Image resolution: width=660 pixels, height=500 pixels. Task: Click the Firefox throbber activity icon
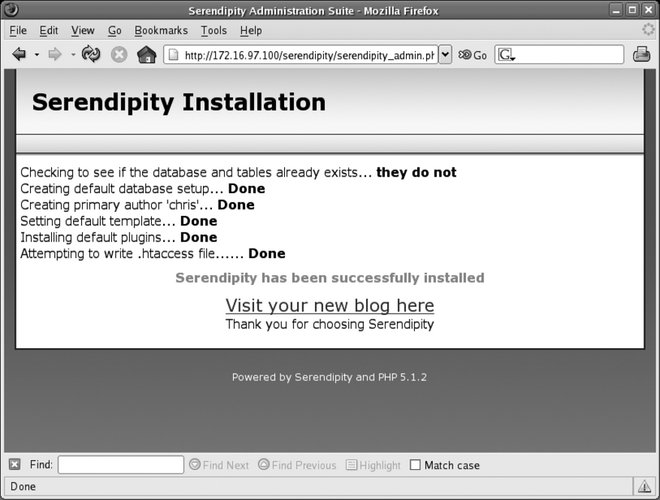[648, 29]
